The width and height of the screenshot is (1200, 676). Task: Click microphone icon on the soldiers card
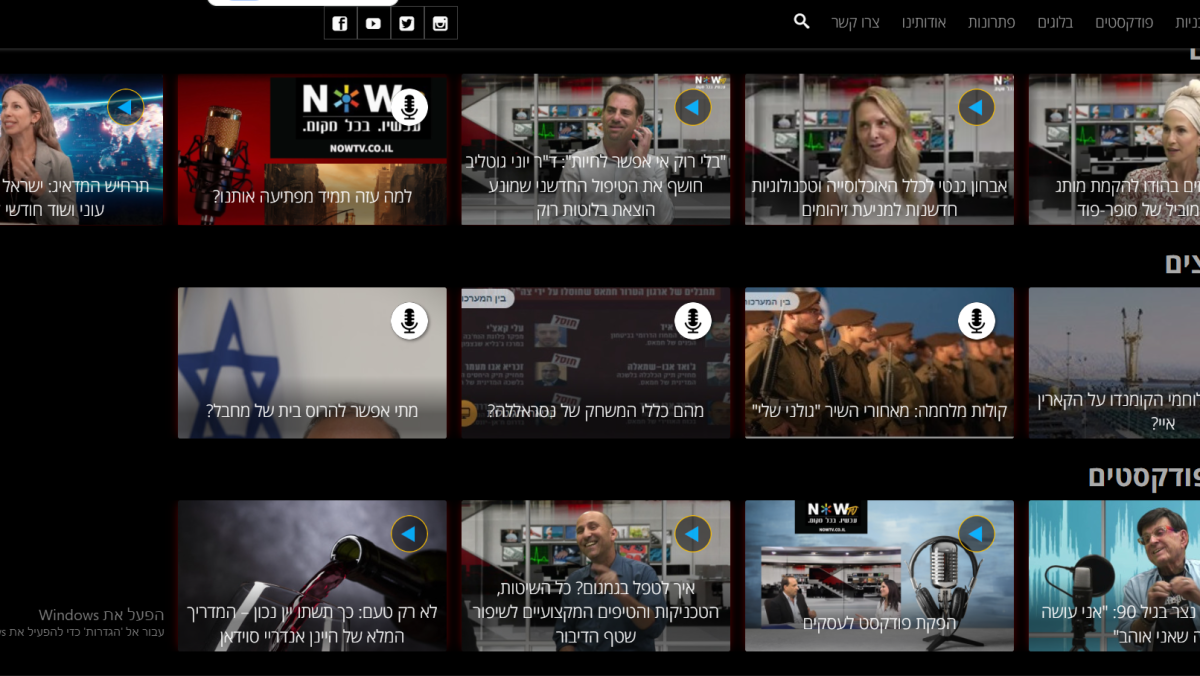click(x=976, y=321)
